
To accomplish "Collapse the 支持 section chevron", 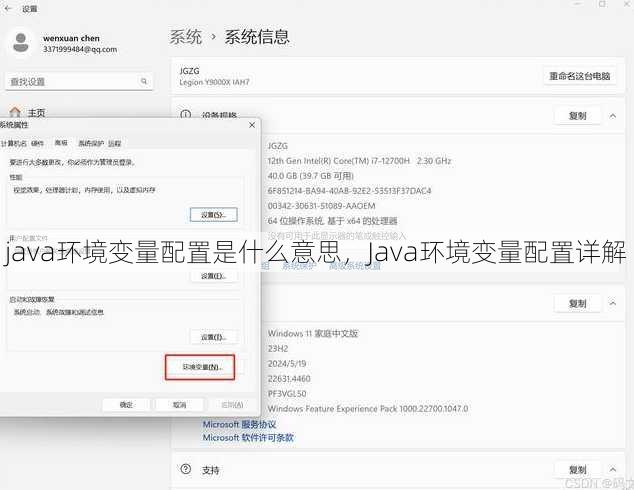I will pos(613,469).
